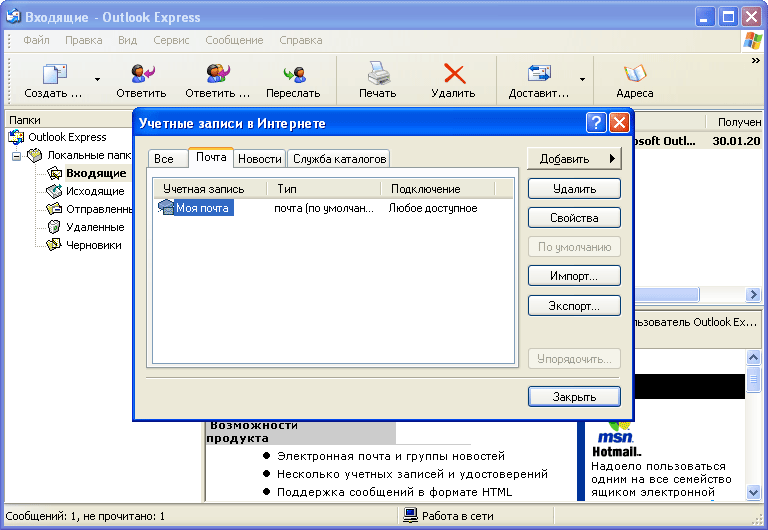The width and height of the screenshot is (768, 530).
Task: Click the Удалить button in accounts dialog
Action: click(574, 189)
